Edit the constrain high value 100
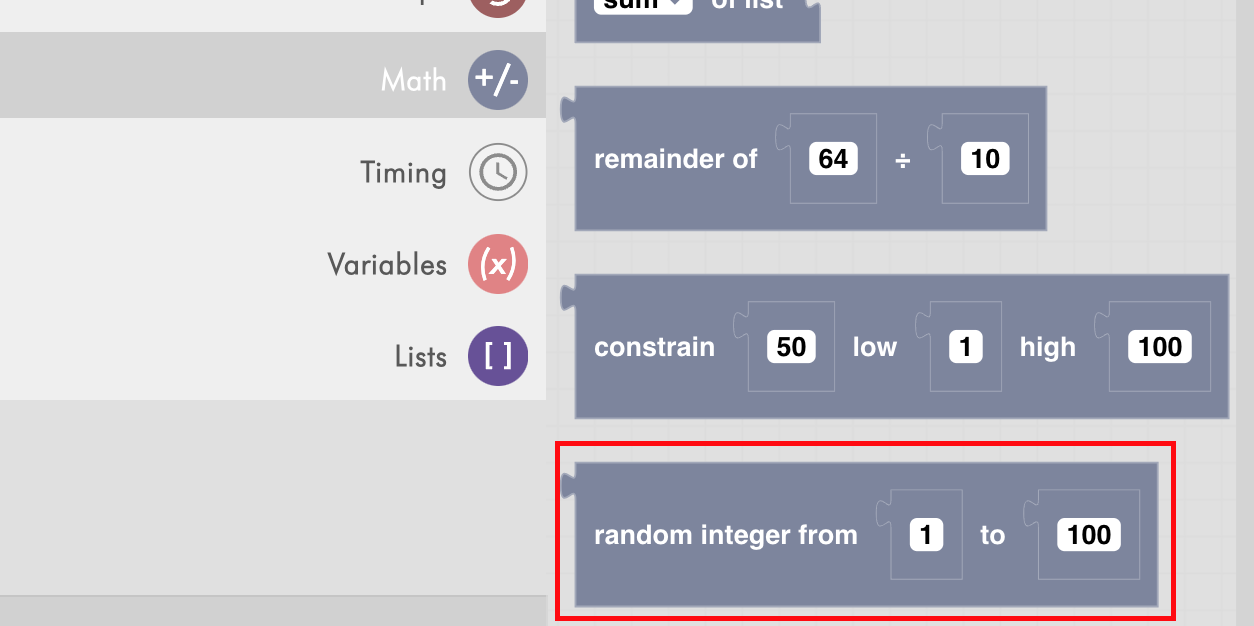1254x626 pixels. click(x=1160, y=347)
